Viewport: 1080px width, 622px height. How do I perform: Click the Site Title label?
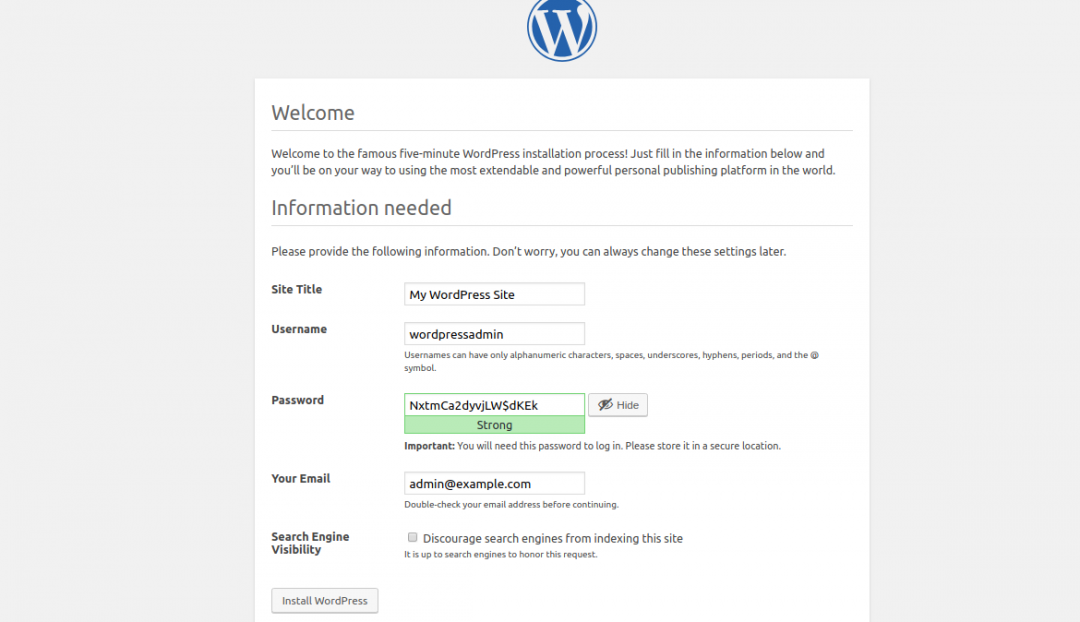coord(297,290)
